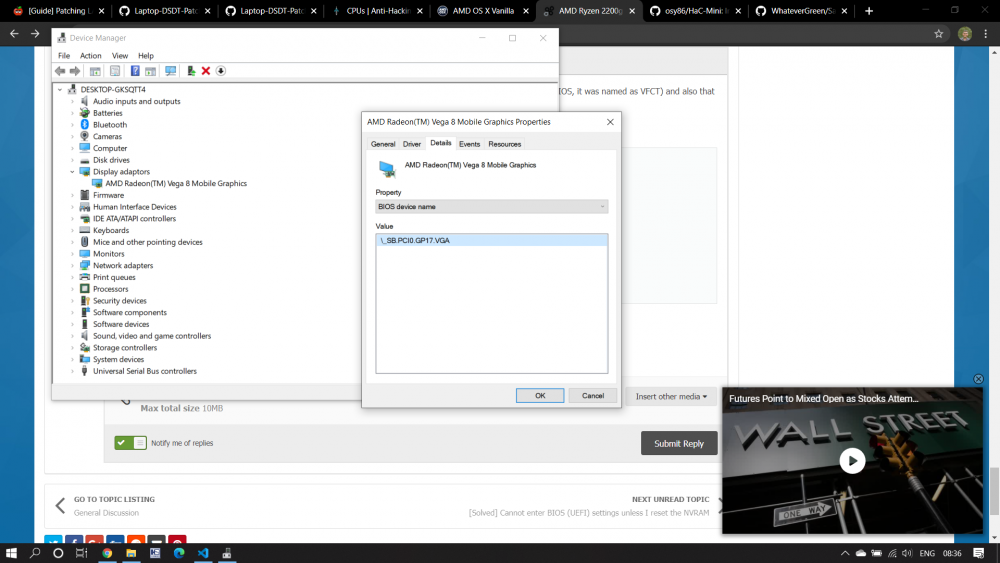Toggle the Notify me of replies switch
Image resolution: width=1000 pixels, height=563 pixels.
click(131, 442)
